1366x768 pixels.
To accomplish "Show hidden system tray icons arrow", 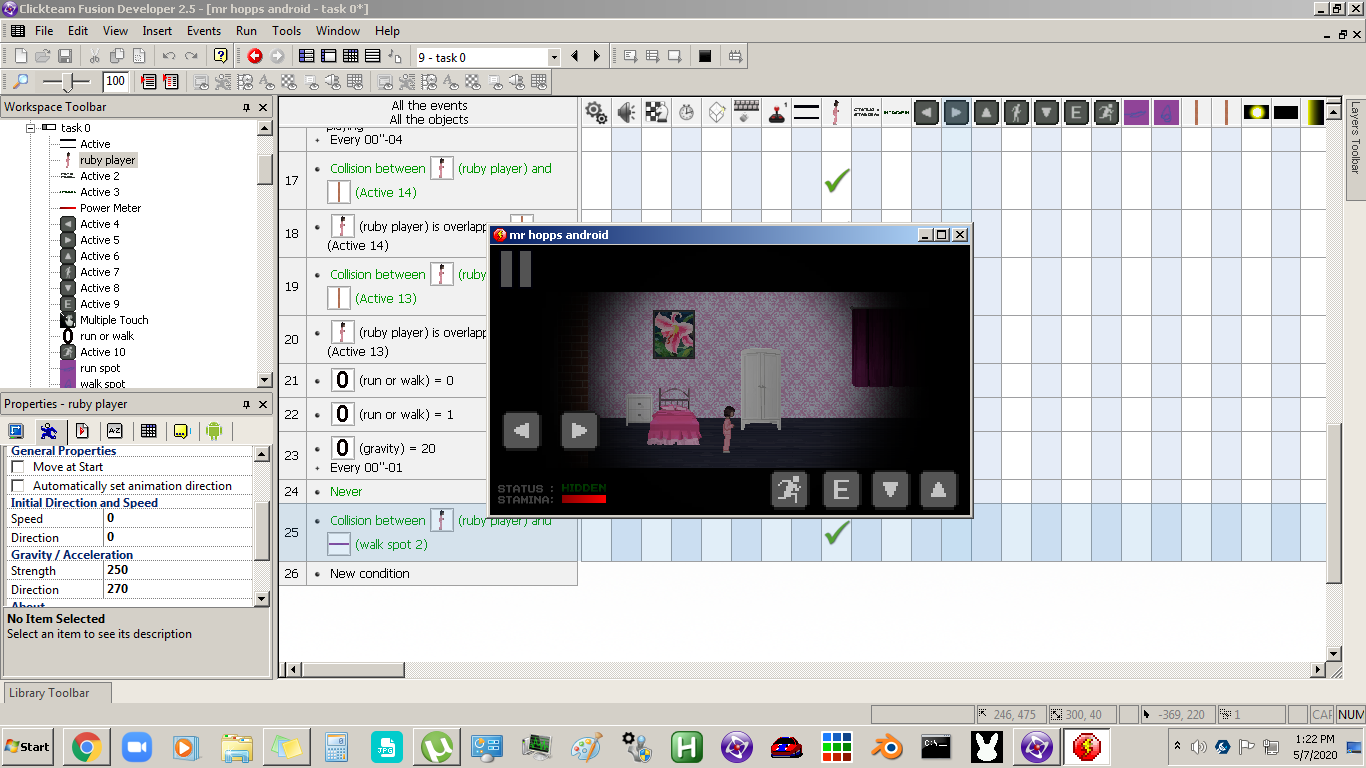I will coord(1178,746).
